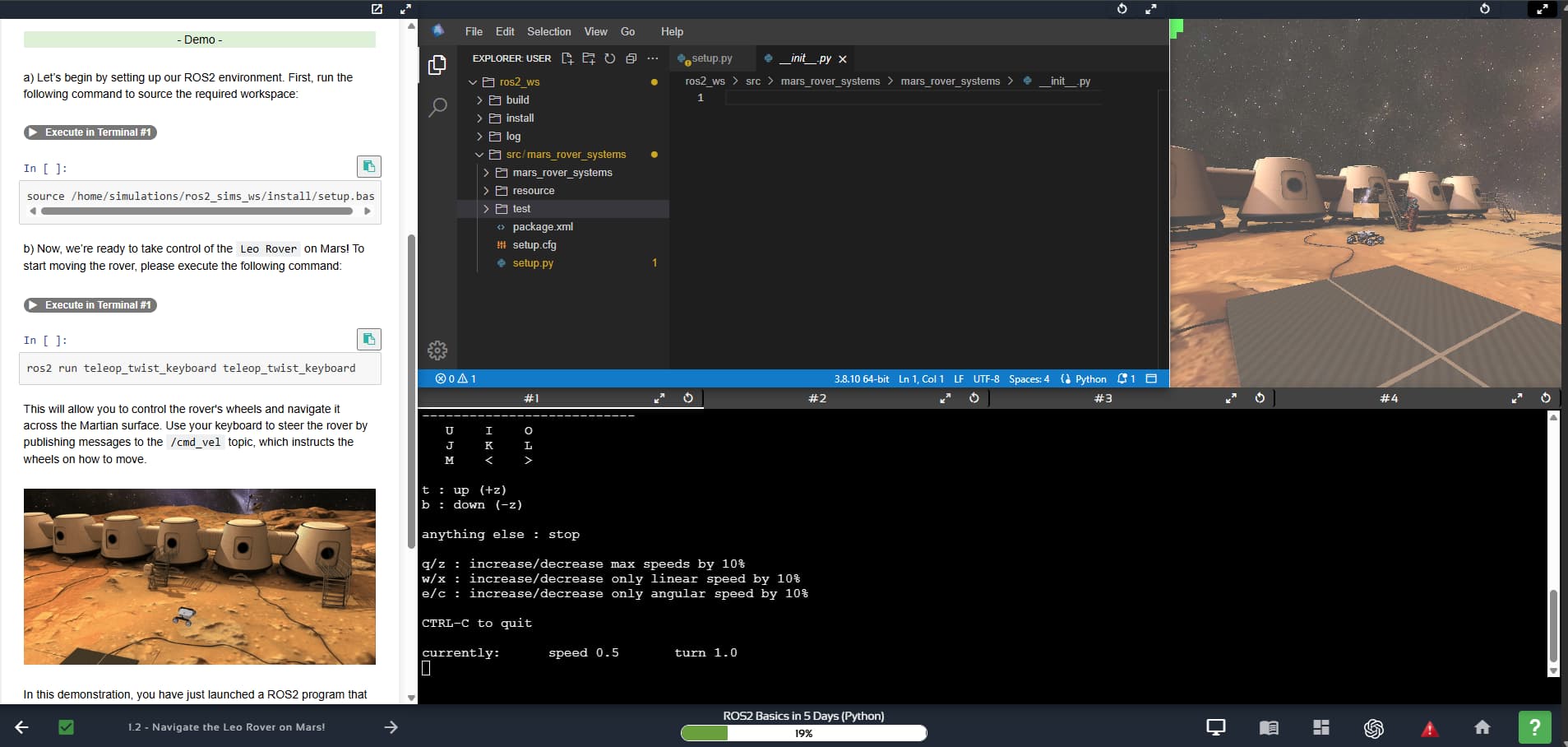Refresh the Explorer file tree
Screen dimensions: 1568x747
609,58
